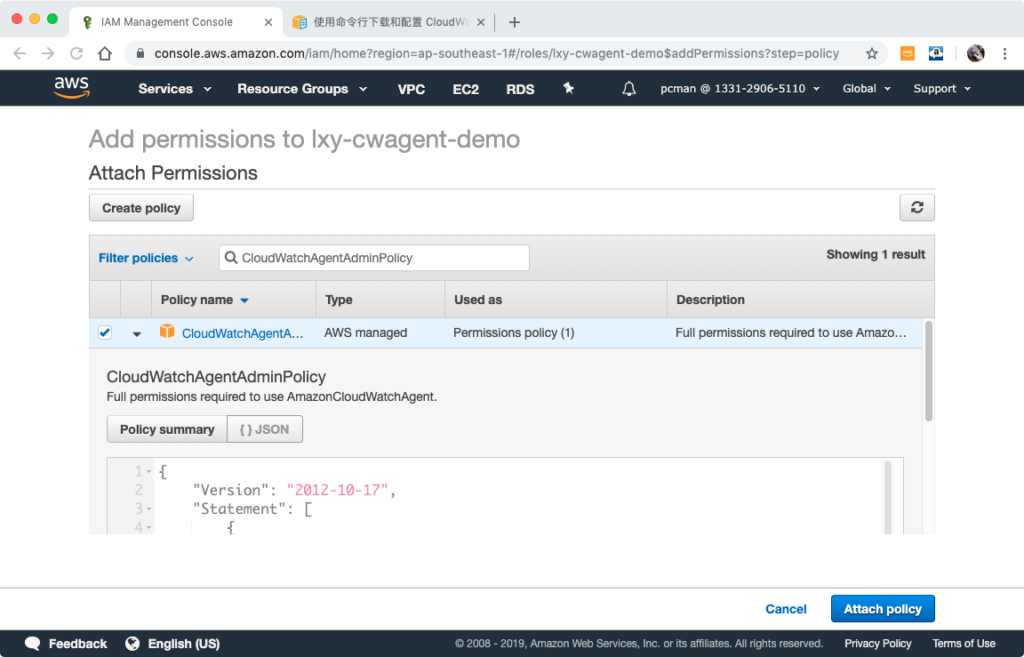This screenshot has height=657, width=1024.
Task: Click the browser address bar URL
Action: pyautogui.click(x=496, y=54)
